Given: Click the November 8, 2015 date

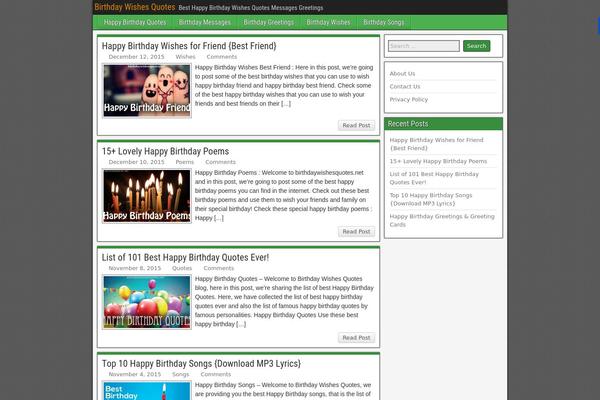Looking at the screenshot, I should pyautogui.click(x=135, y=268).
